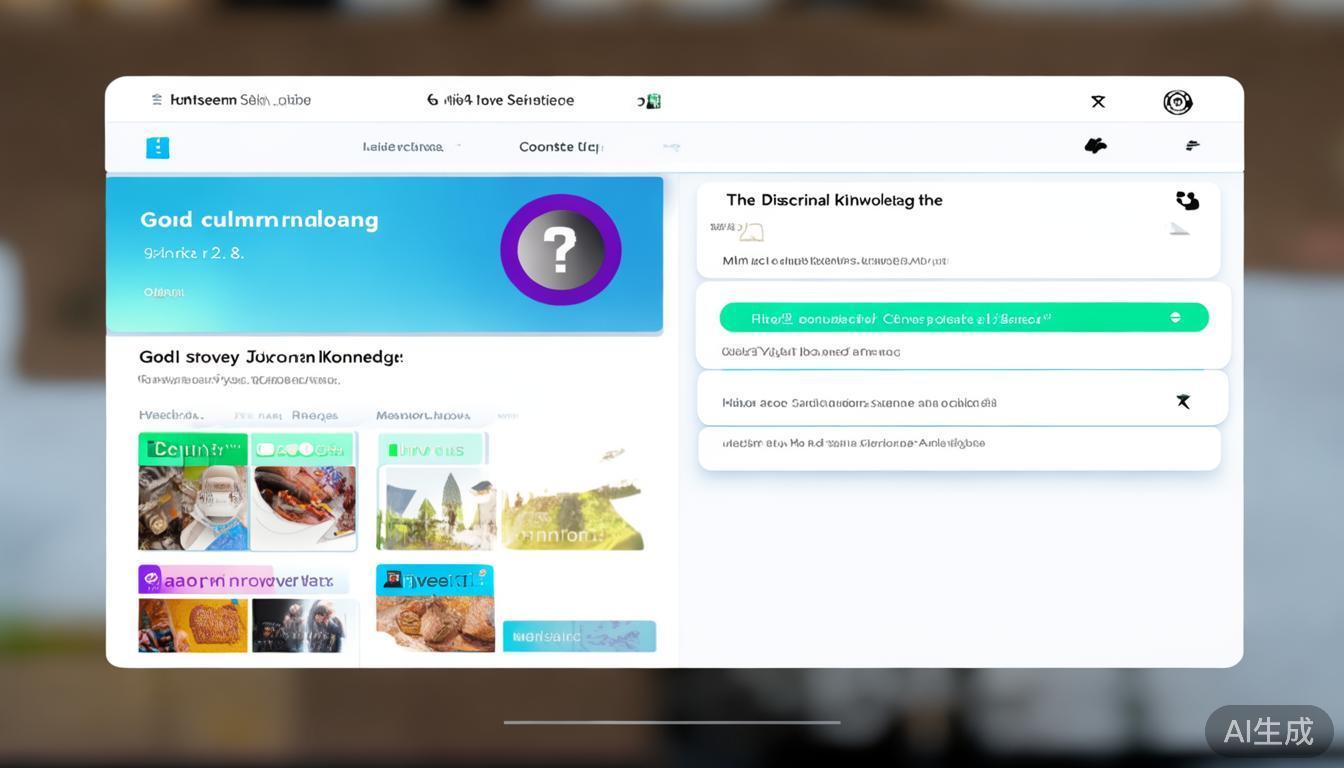
Task: Expand the small lines icon at toolbar far right
Action: [x=1192, y=146]
